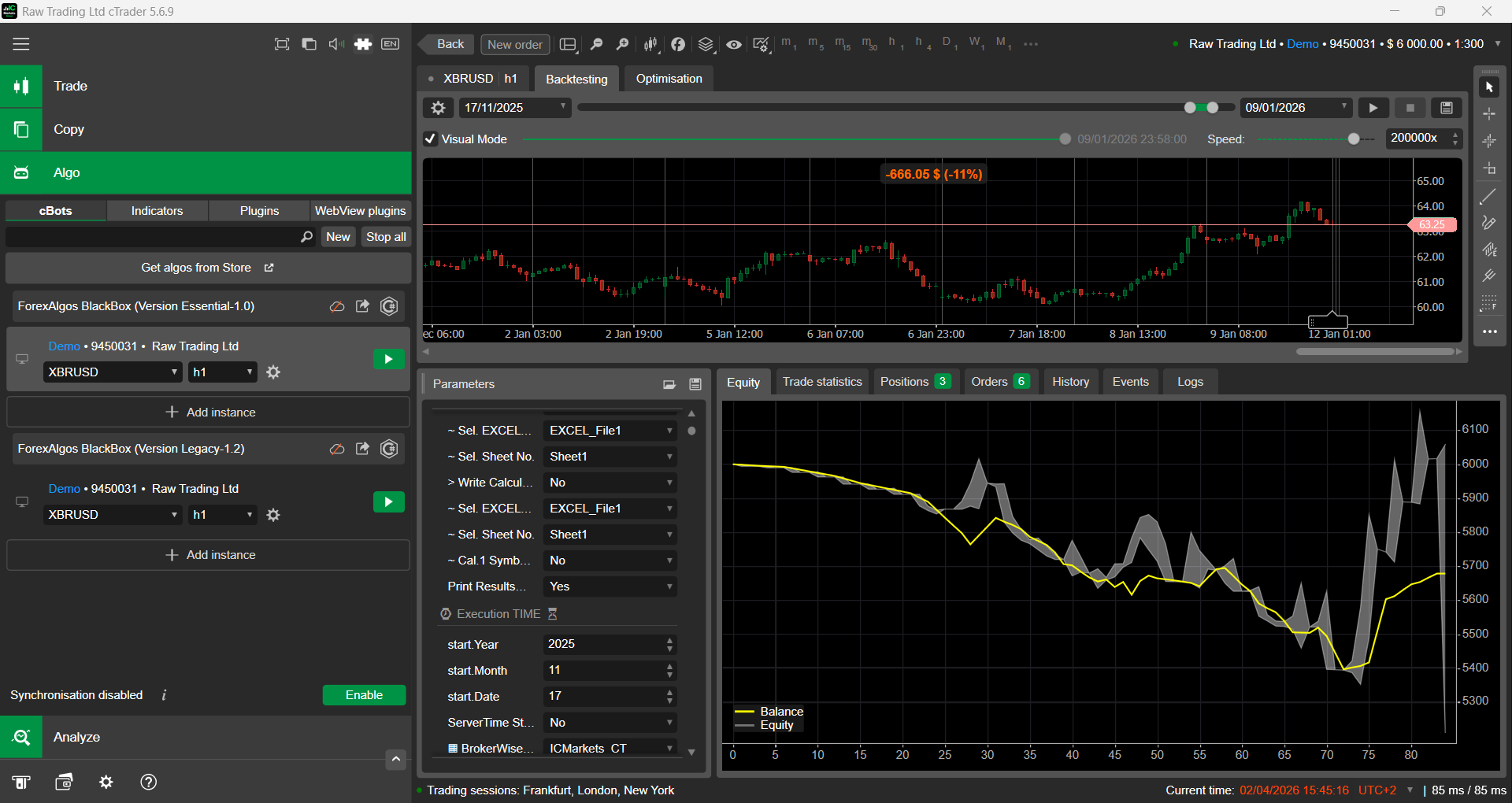The width and height of the screenshot is (1512, 803).
Task: Select the crosshair tool in right toolbar
Action: pyautogui.click(x=1489, y=114)
